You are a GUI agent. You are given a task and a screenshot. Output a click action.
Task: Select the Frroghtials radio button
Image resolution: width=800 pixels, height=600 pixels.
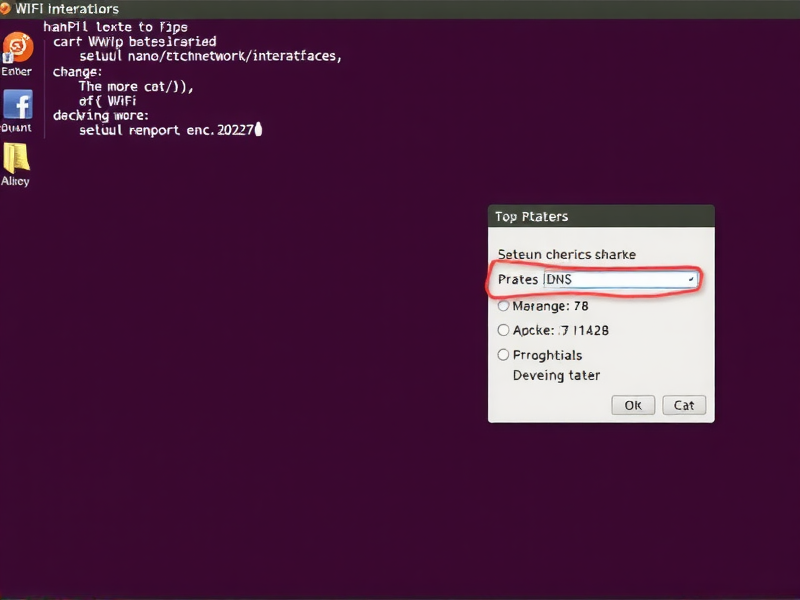click(503, 355)
